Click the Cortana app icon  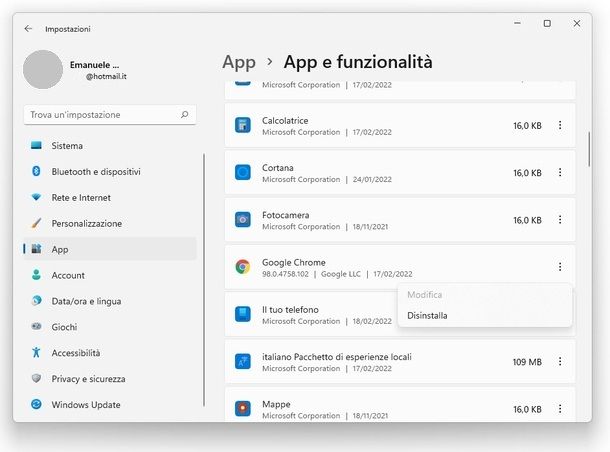point(243,172)
